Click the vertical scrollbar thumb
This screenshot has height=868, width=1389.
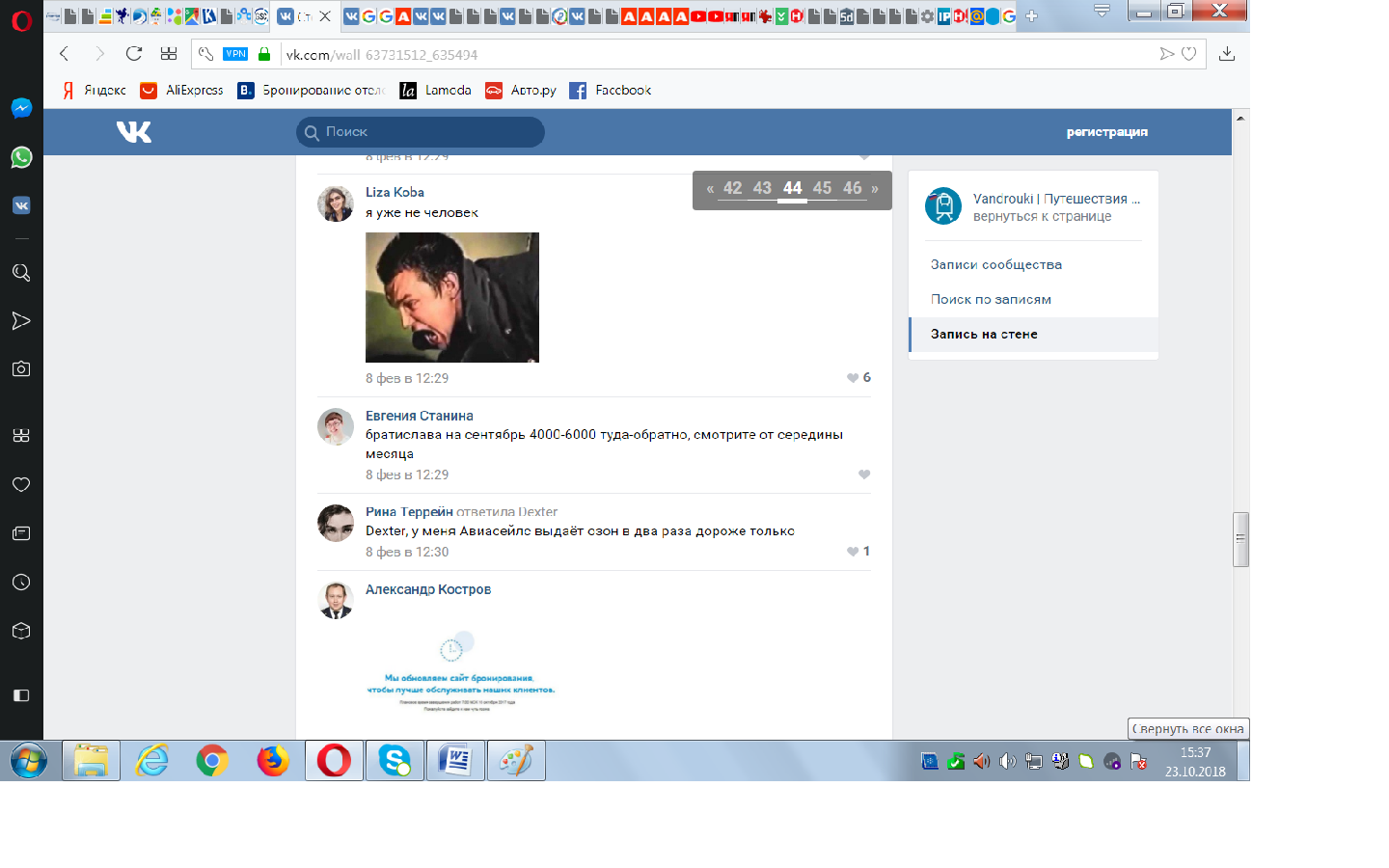pos(1240,539)
